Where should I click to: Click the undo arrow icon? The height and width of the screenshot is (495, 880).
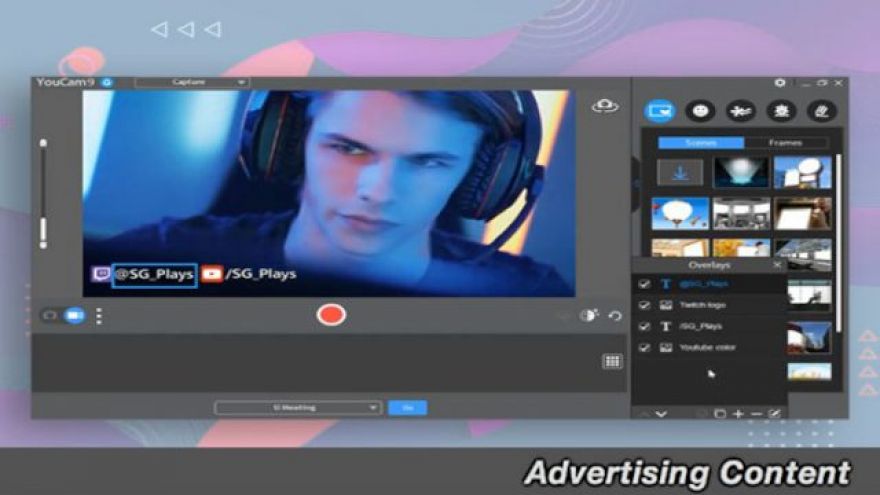pyautogui.click(x=615, y=316)
